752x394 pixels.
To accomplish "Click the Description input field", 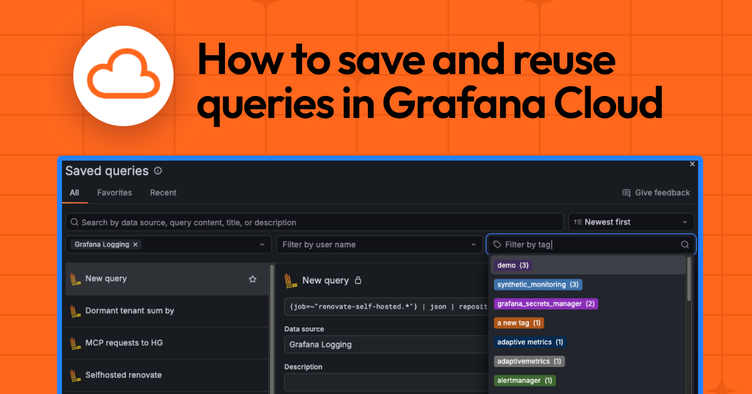I will (x=386, y=382).
